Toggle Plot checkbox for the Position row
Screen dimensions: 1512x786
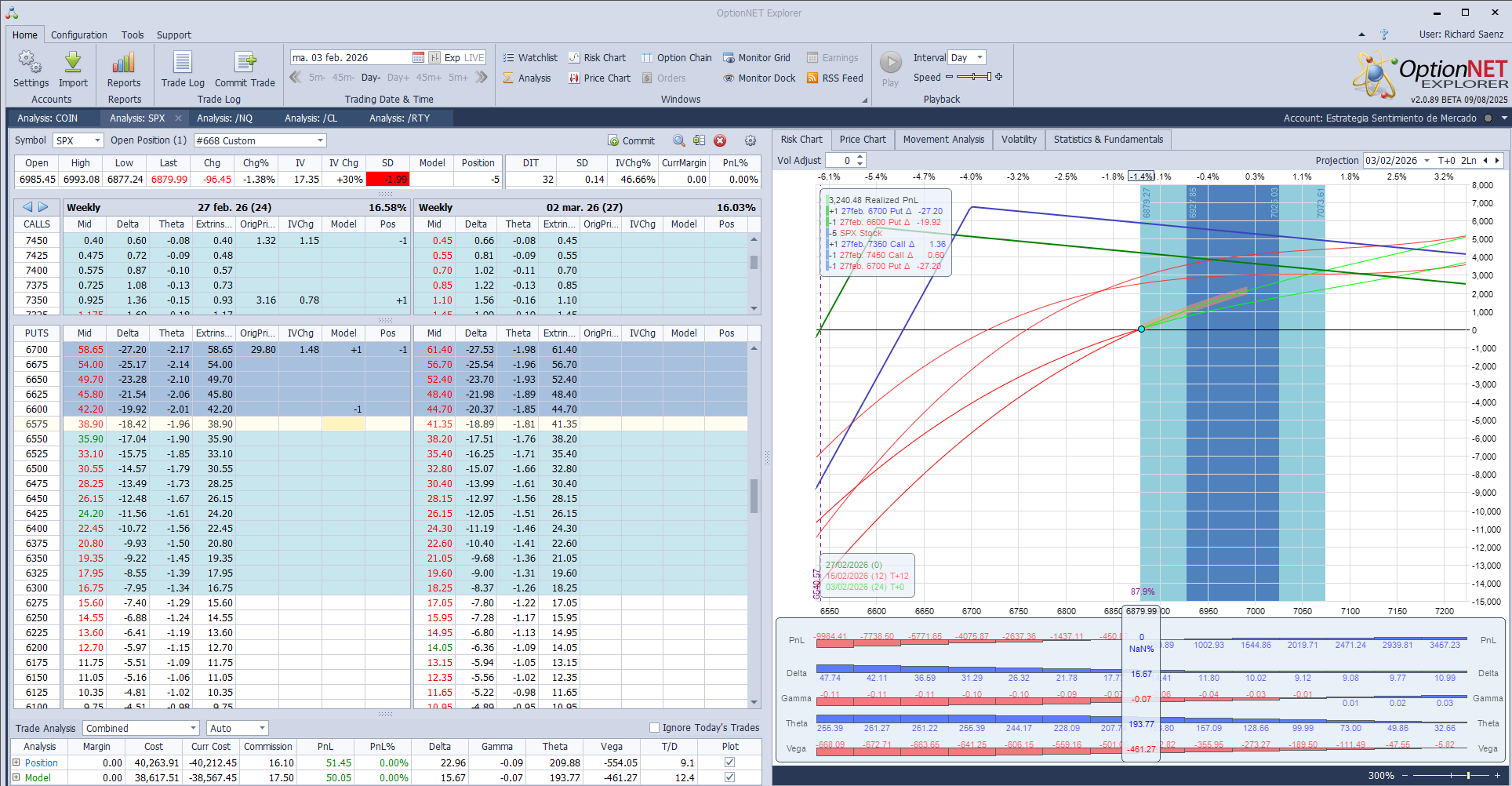(x=730, y=762)
